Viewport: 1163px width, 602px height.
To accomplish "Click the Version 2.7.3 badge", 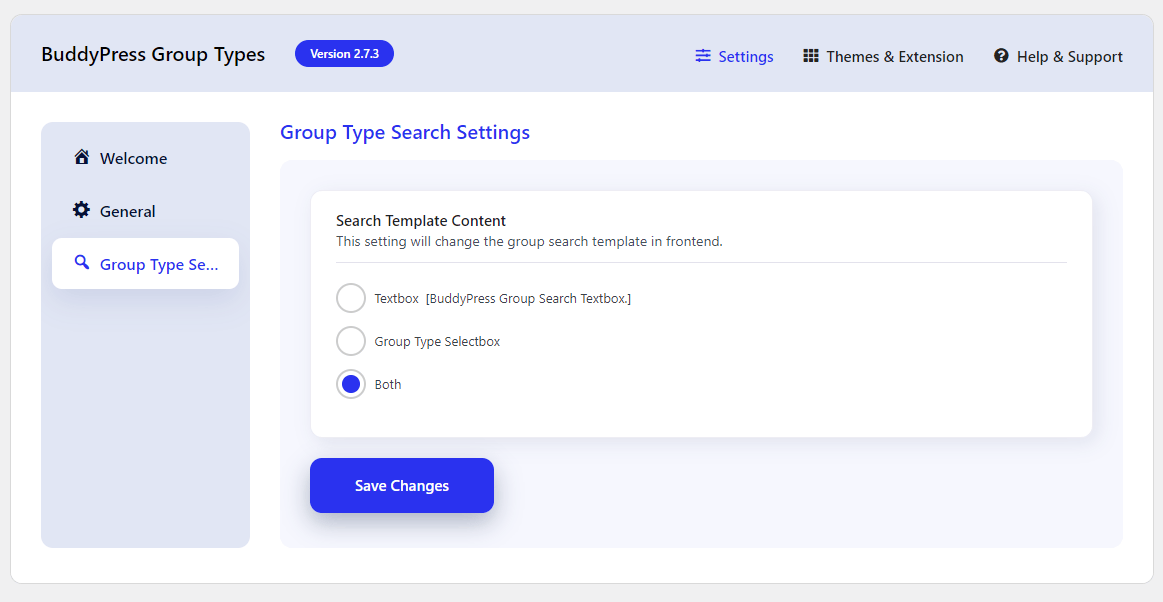I will 344,54.
